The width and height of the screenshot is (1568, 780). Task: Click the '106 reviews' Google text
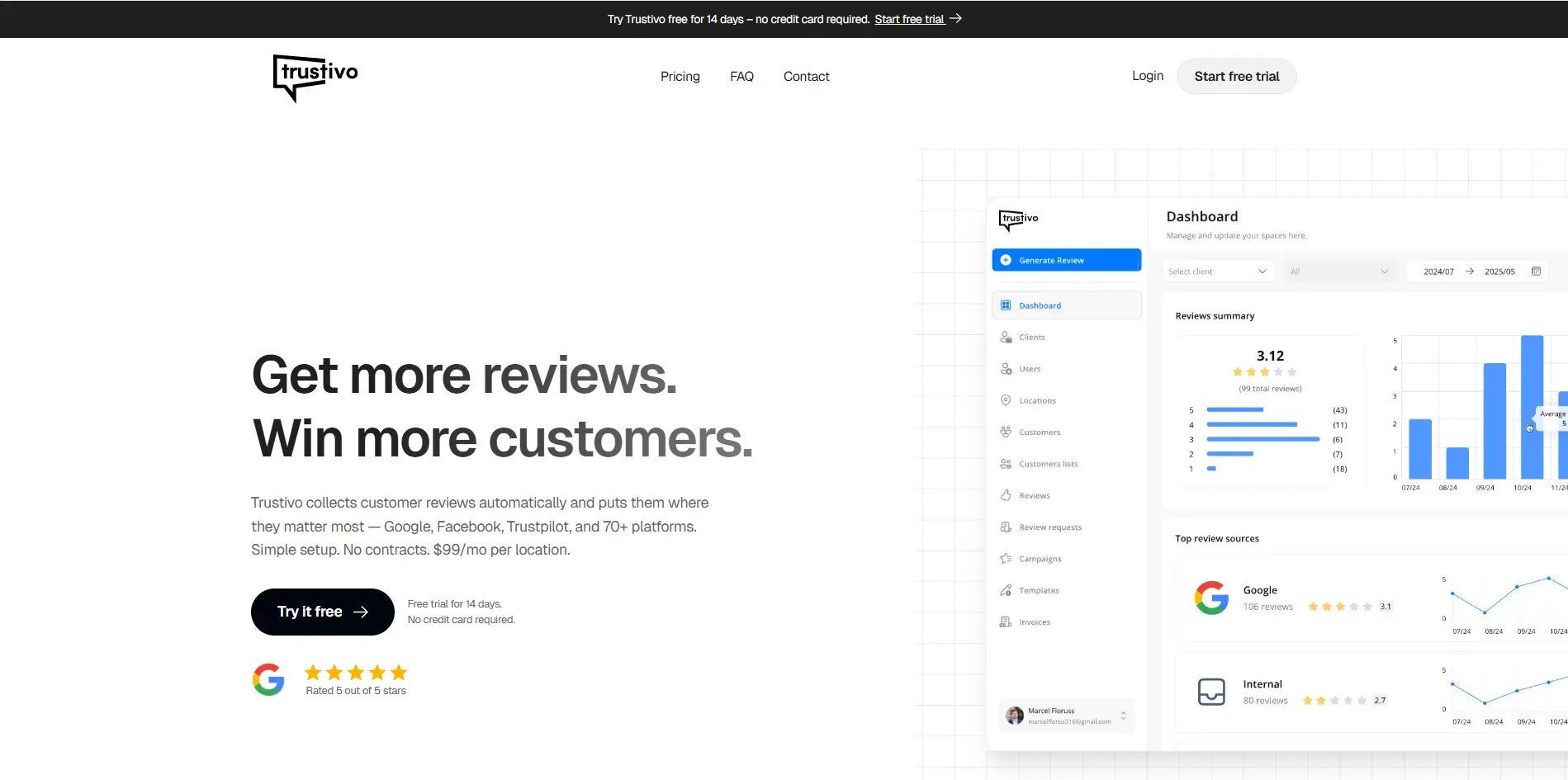point(1268,607)
